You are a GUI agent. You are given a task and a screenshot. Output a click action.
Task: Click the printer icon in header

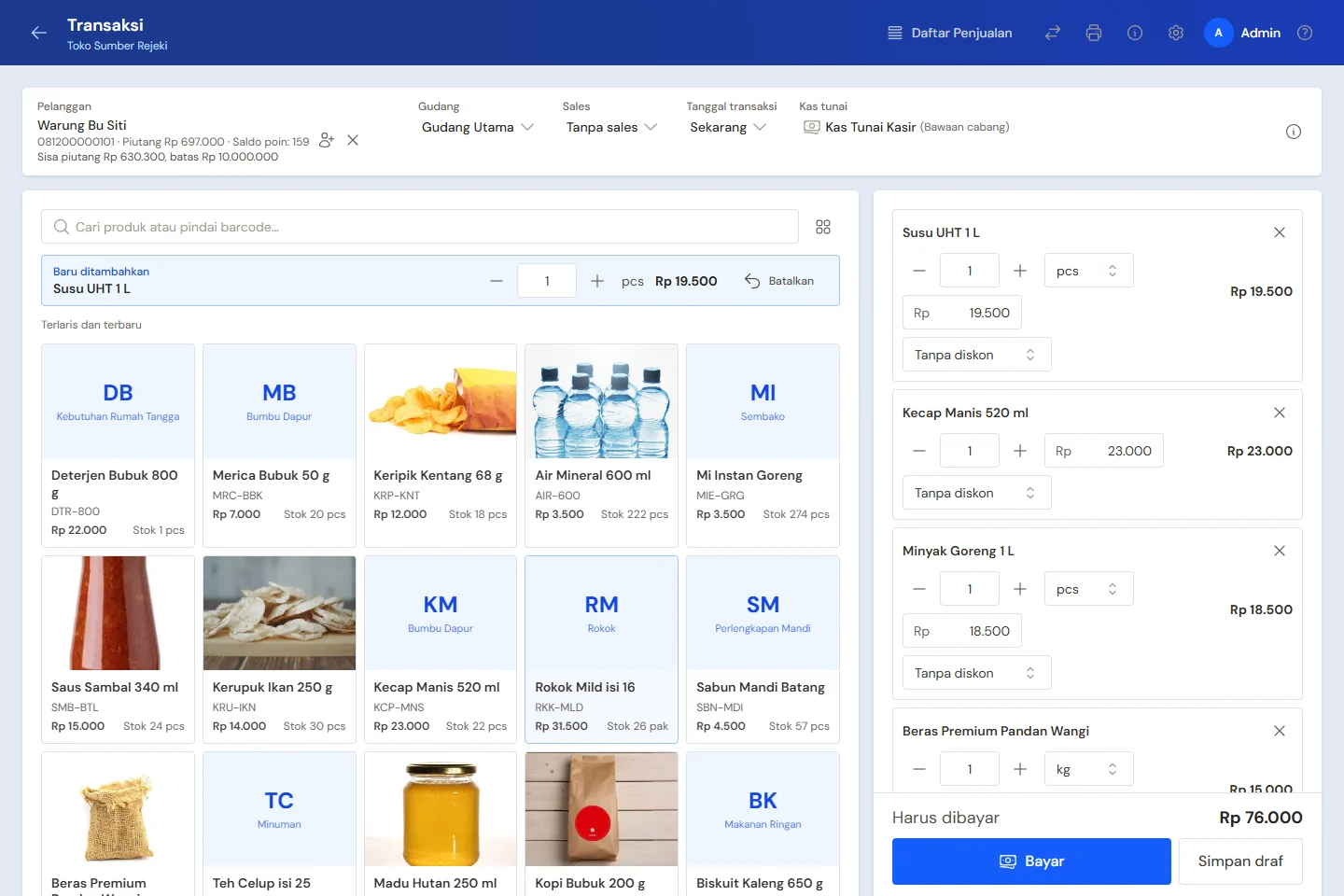click(x=1094, y=33)
